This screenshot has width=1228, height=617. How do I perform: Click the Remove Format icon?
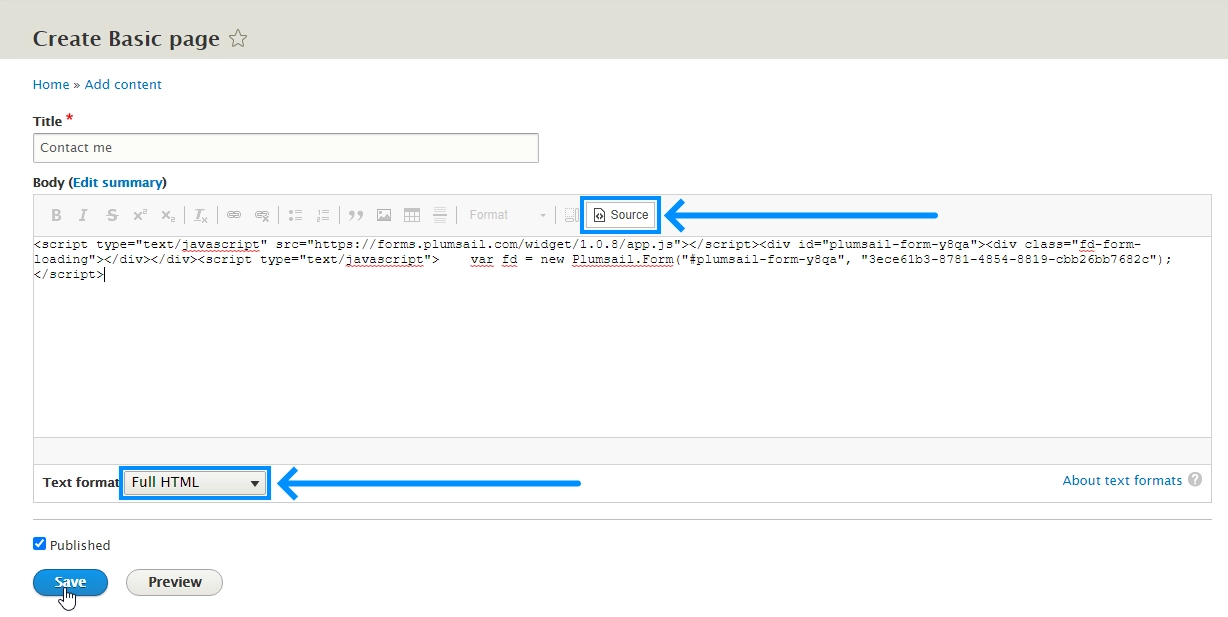pyautogui.click(x=201, y=215)
